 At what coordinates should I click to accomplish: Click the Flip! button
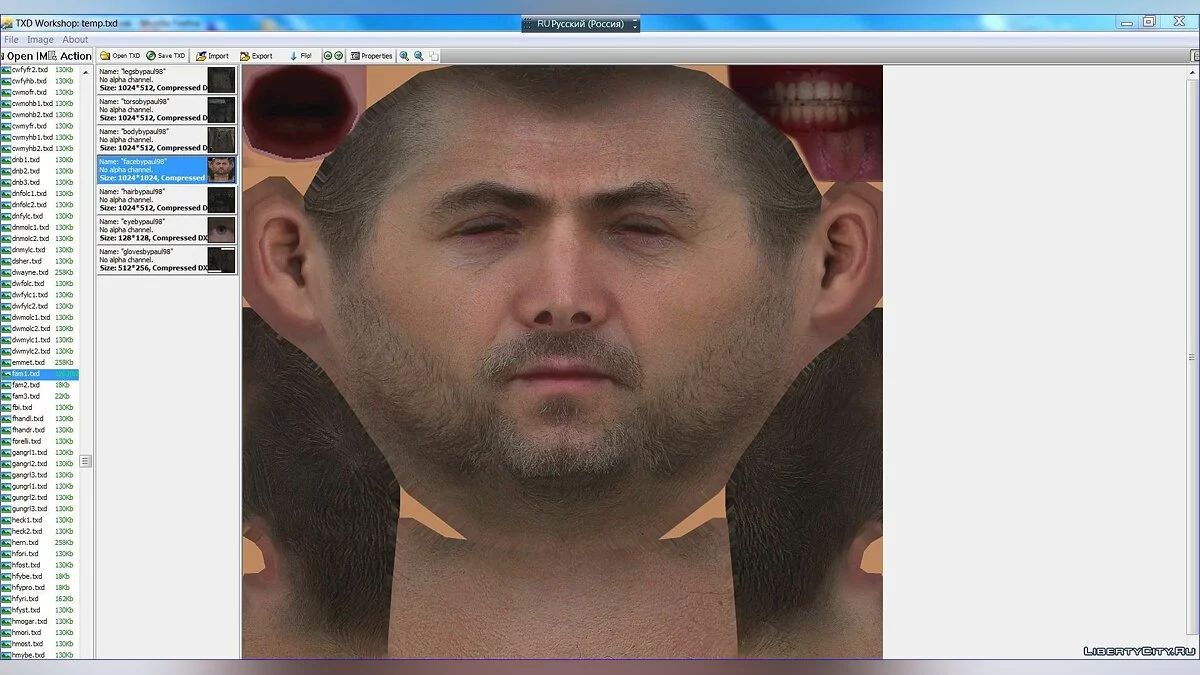(x=300, y=56)
